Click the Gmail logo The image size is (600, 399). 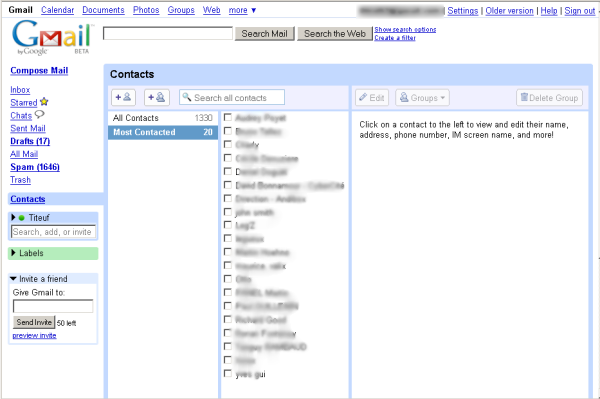click(53, 38)
